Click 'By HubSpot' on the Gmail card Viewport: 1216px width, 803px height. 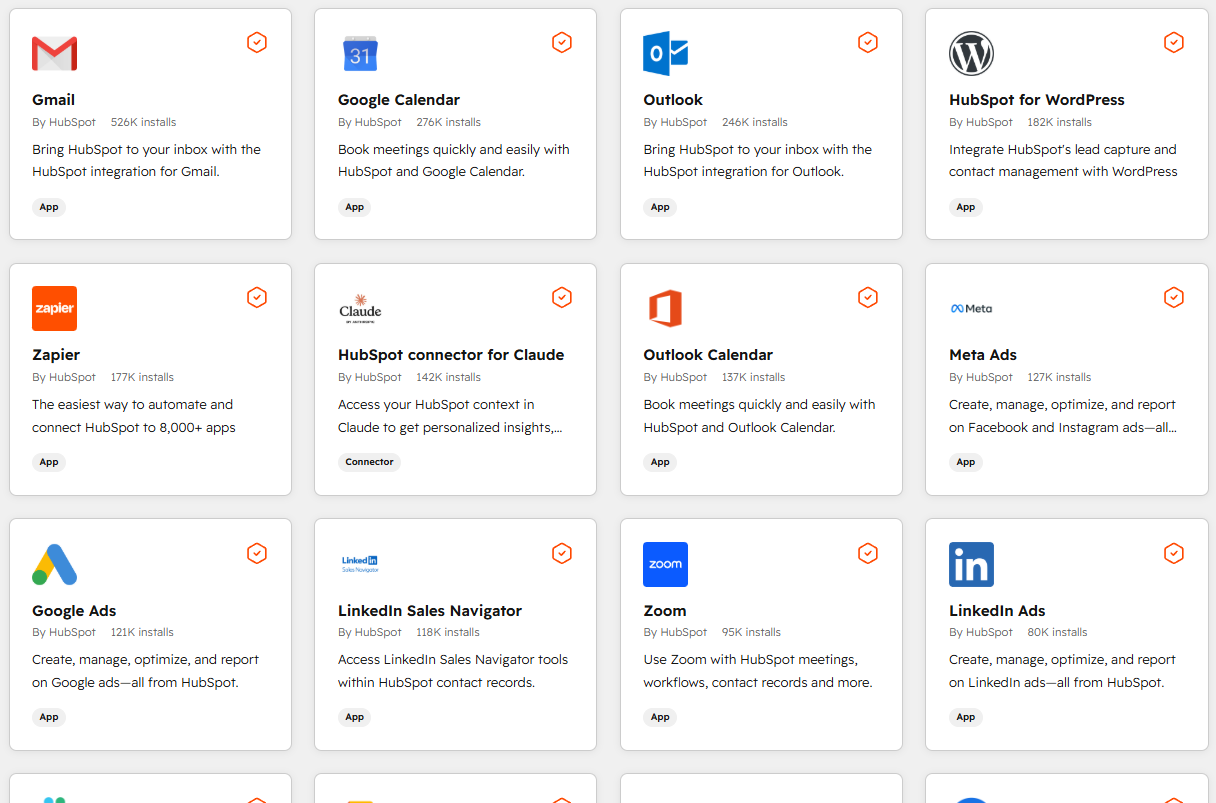pyautogui.click(x=64, y=122)
